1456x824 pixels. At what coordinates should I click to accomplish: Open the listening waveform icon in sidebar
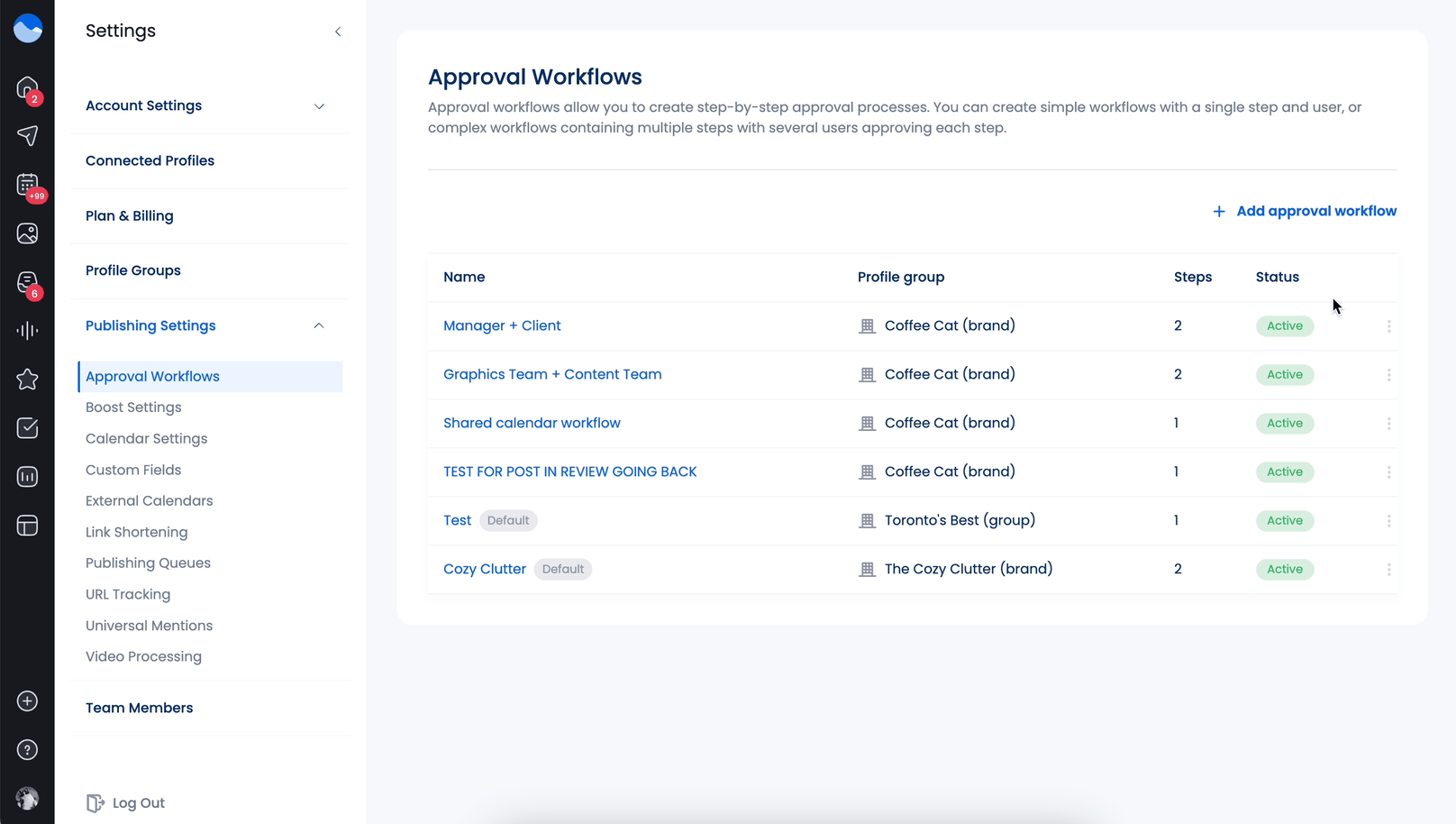point(27,331)
